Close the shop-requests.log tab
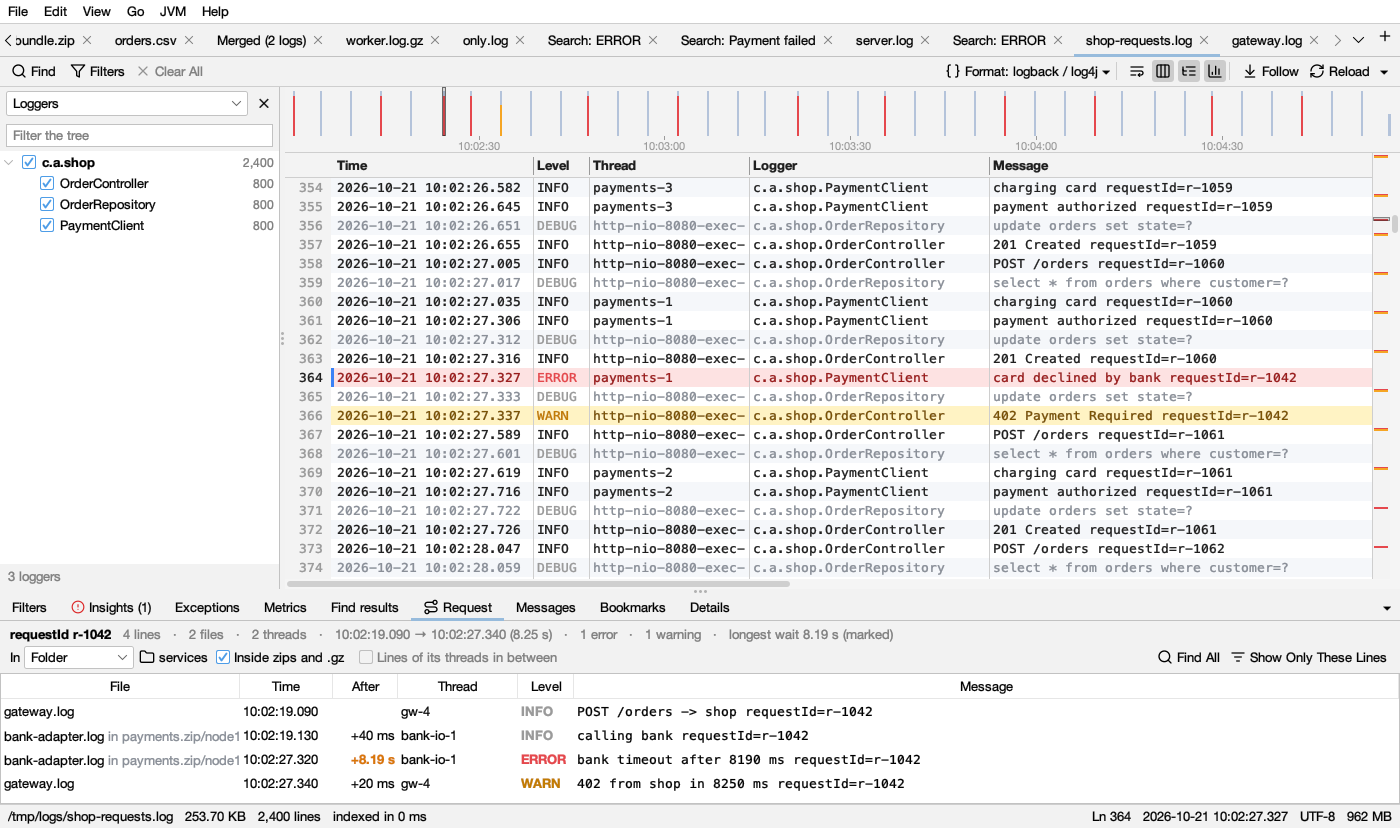This screenshot has width=1400, height=828. (x=1205, y=41)
